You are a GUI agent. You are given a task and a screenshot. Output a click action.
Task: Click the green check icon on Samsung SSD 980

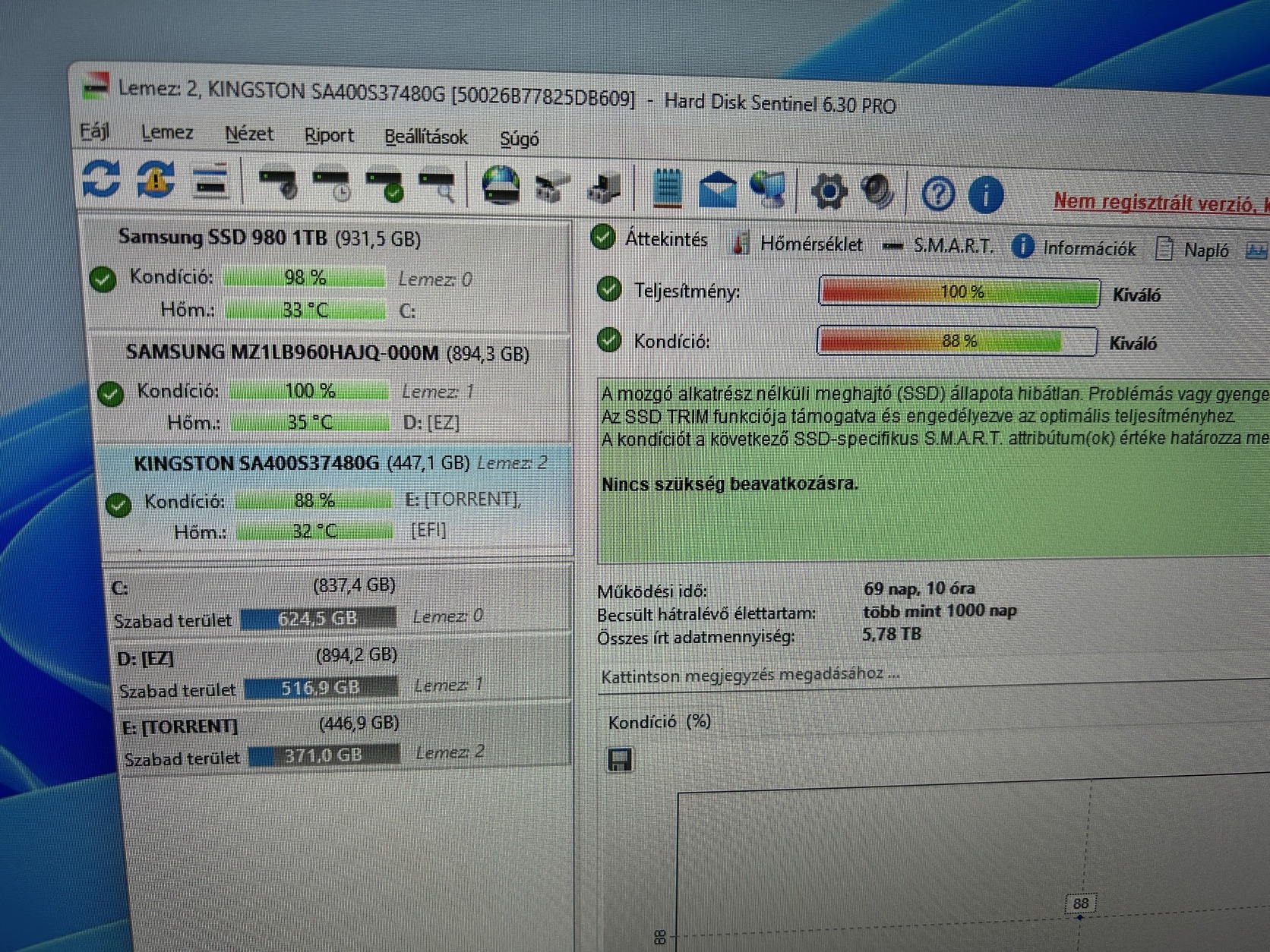point(103,279)
